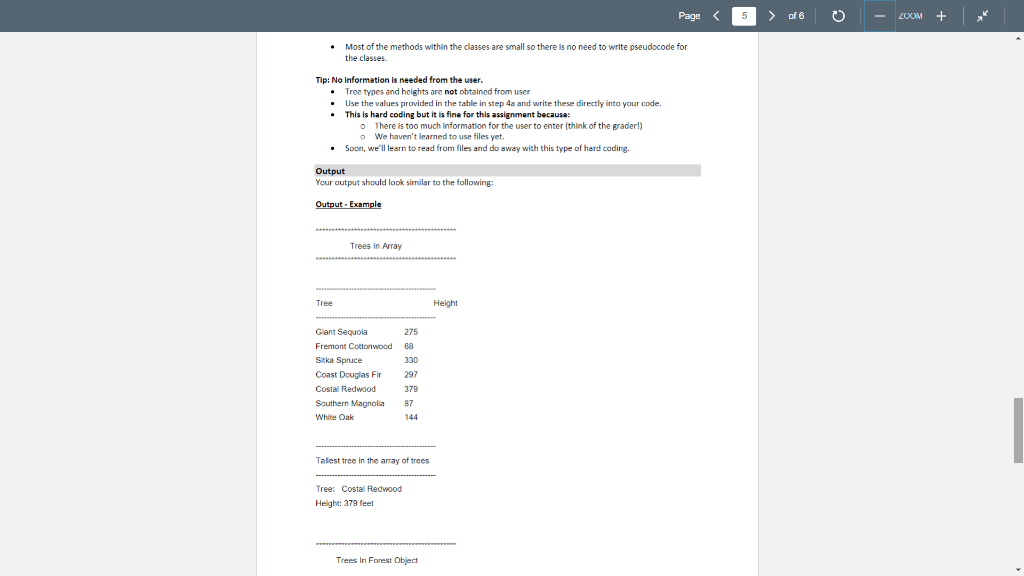Click the 'Output' section header
1024x576 pixels.
tap(507, 170)
